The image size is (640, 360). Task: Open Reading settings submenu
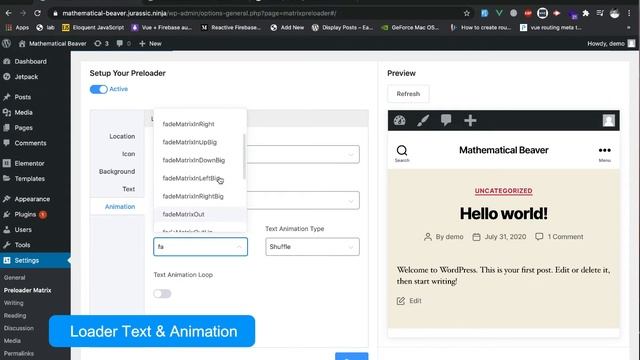pyautogui.click(x=15, y=316)
